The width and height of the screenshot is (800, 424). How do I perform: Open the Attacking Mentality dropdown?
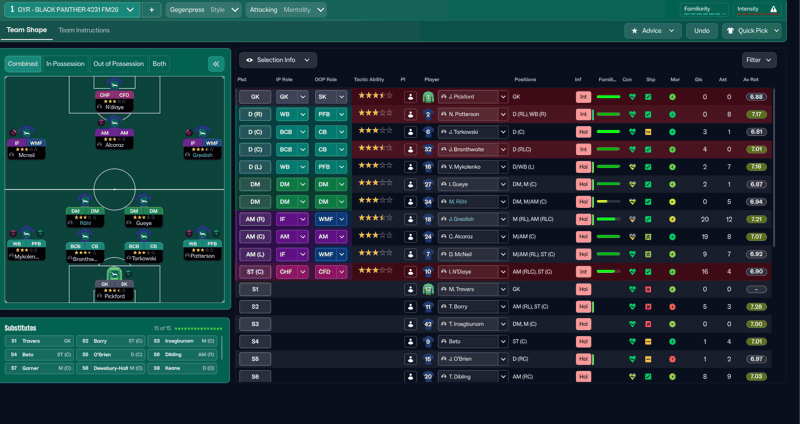[286, 10]
